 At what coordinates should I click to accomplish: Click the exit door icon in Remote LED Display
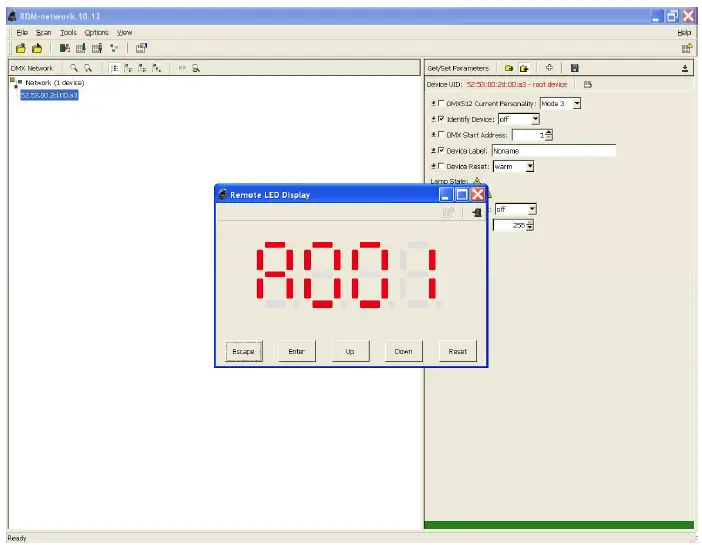[x=477, y=212]
